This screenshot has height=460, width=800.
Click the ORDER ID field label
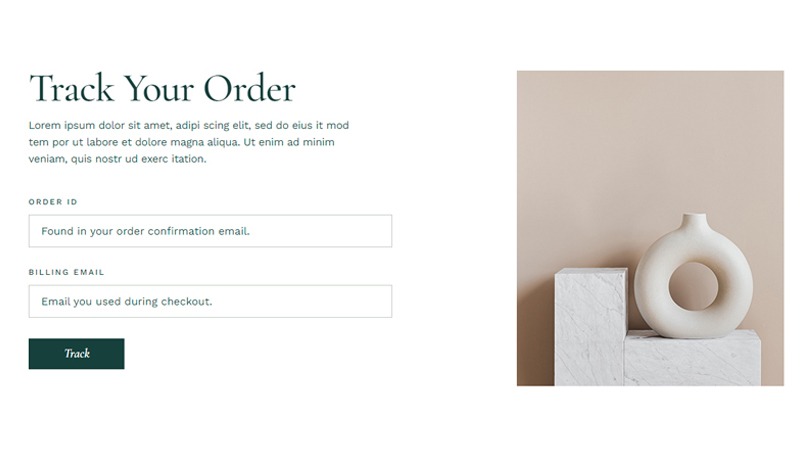[x=53, y=202]
